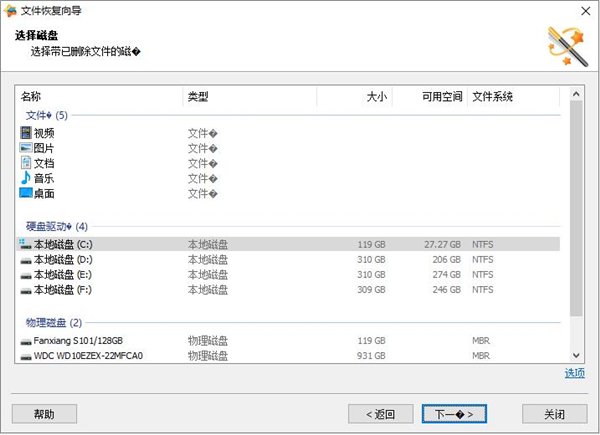This screenshot has height=435, width=600.
Task: Open the 选项 options link
Action: [574, 374]
